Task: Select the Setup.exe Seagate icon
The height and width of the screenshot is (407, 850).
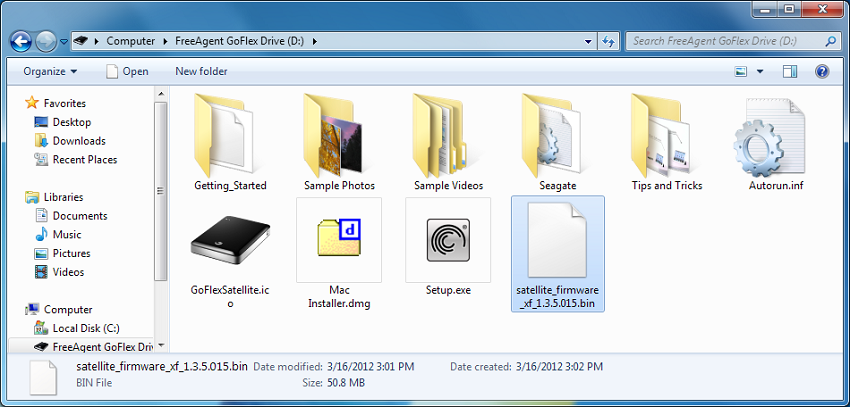Action: coord(448,240)
